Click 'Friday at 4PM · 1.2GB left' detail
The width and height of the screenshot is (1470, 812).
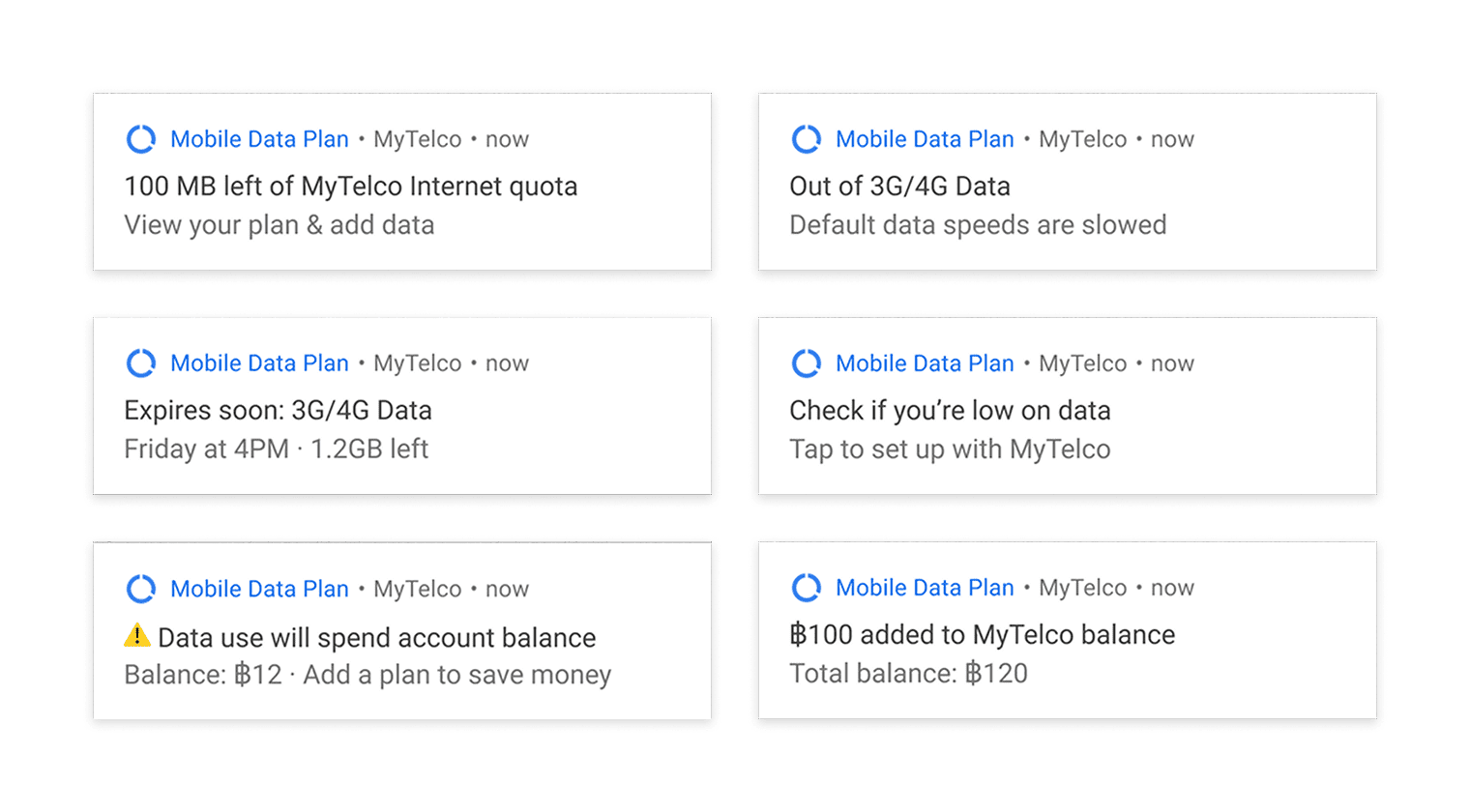click(277, 449)
